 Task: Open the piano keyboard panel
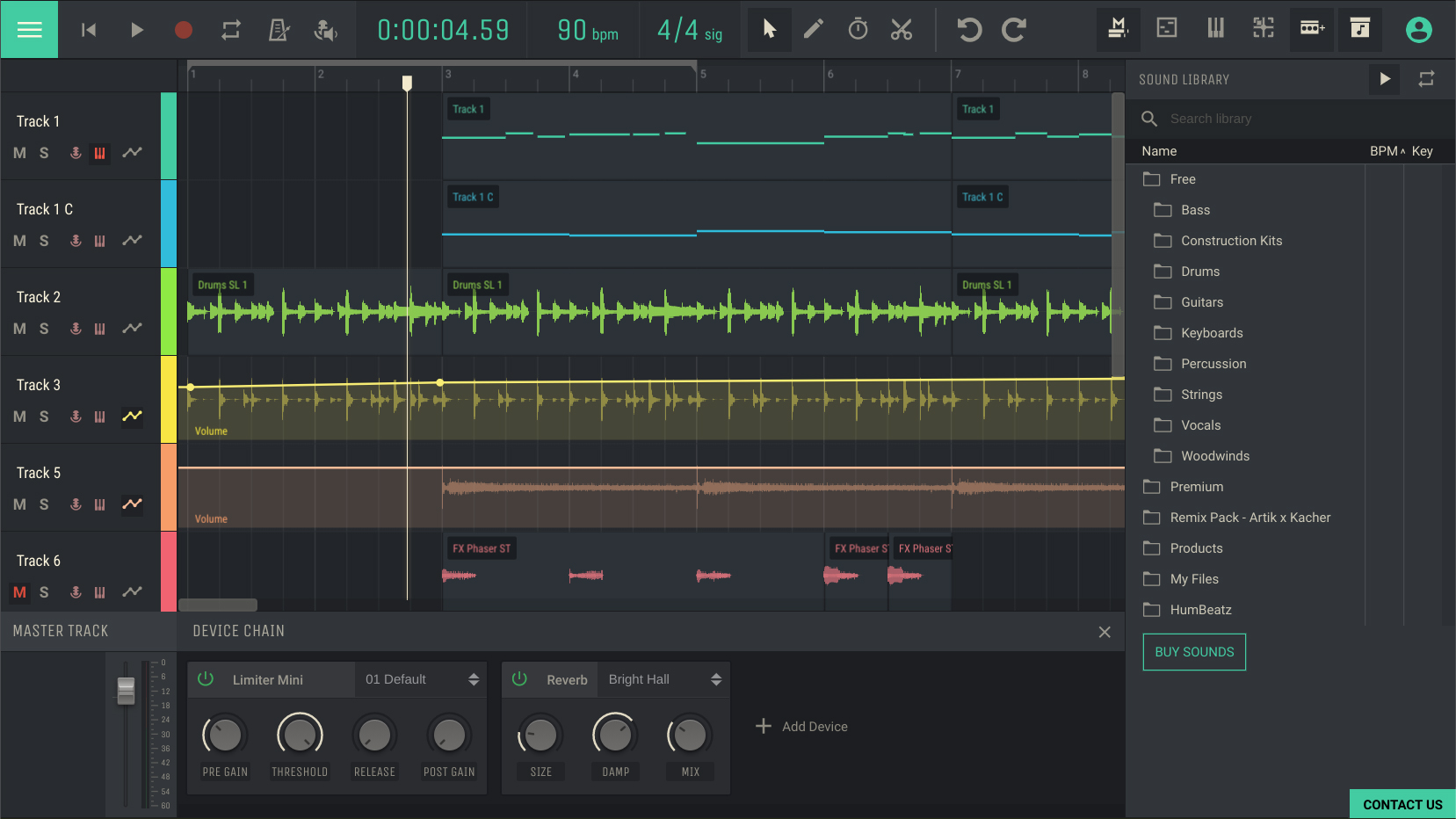[x=1216, y=28]
